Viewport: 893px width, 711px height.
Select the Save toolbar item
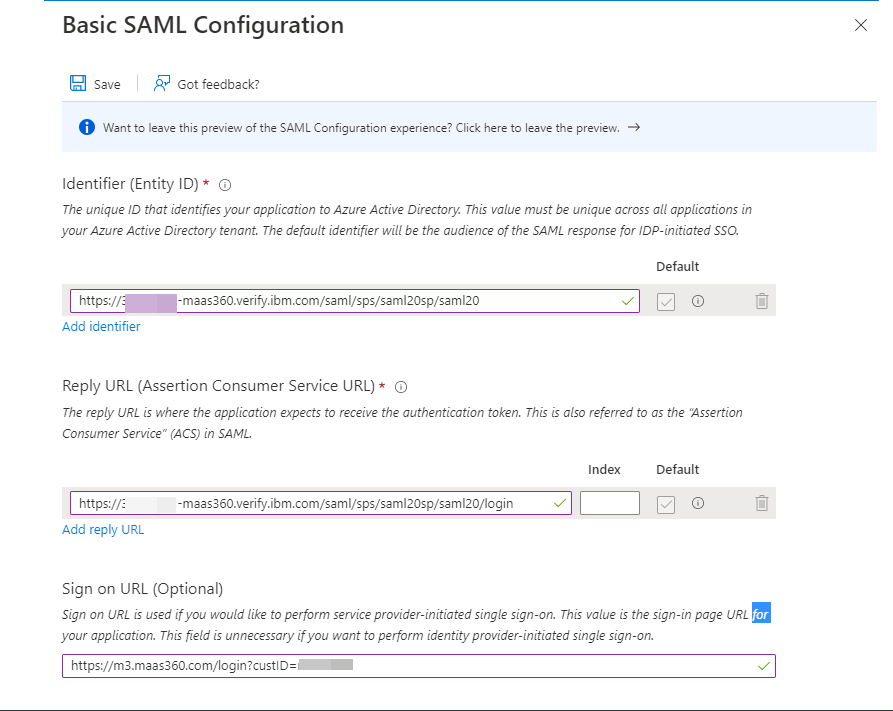pos(95,84)
